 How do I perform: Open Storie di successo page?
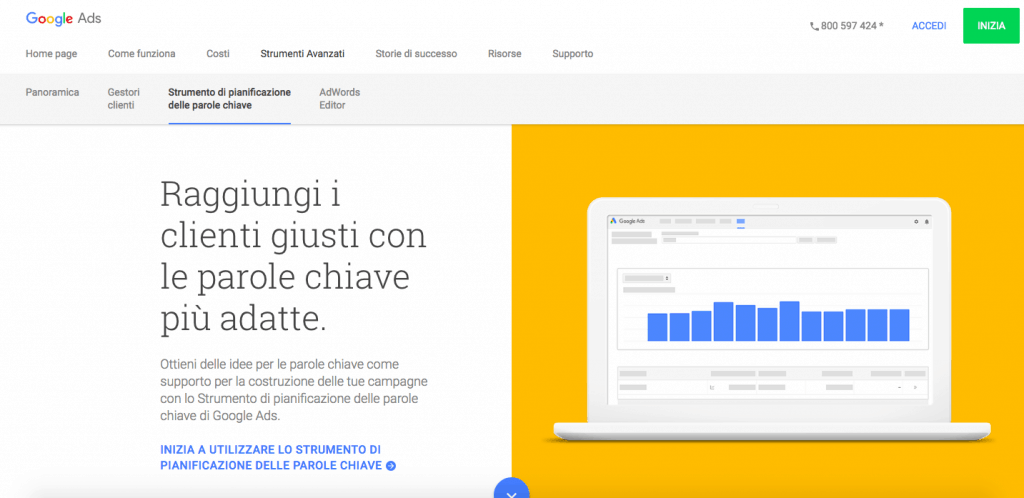(x=416, y=54)
